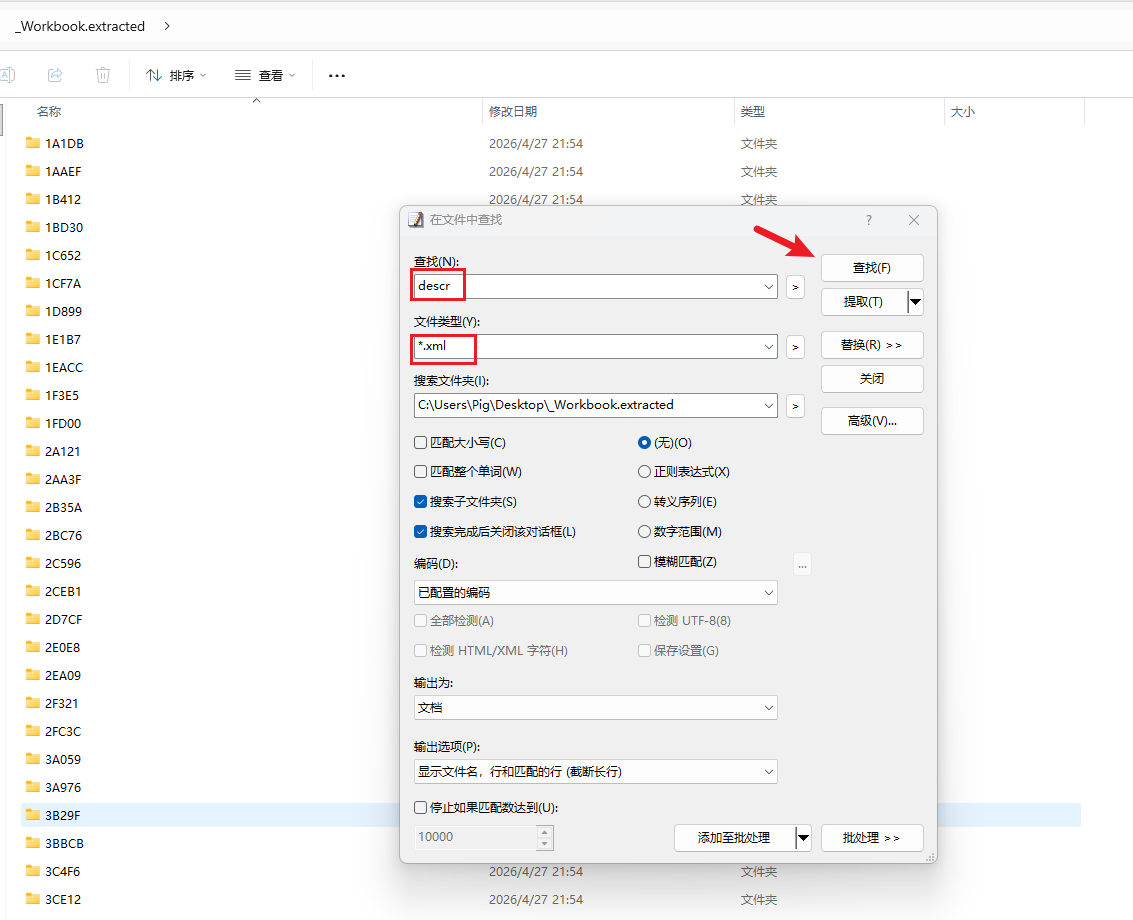Click the arrow button beside file type field

click(x=795, y=347)
